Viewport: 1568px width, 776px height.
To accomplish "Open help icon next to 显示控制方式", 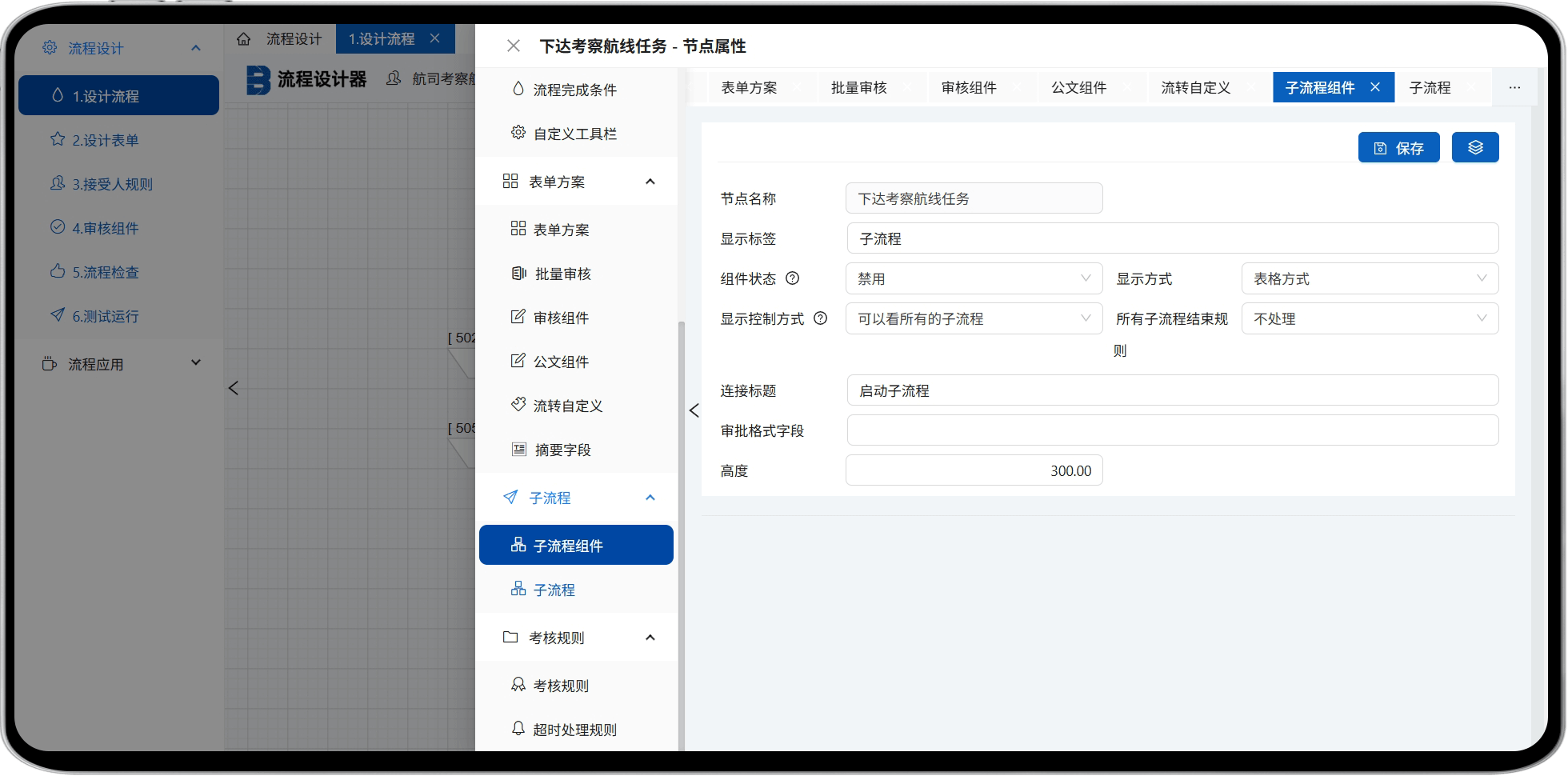I will (x=820, y=318).
